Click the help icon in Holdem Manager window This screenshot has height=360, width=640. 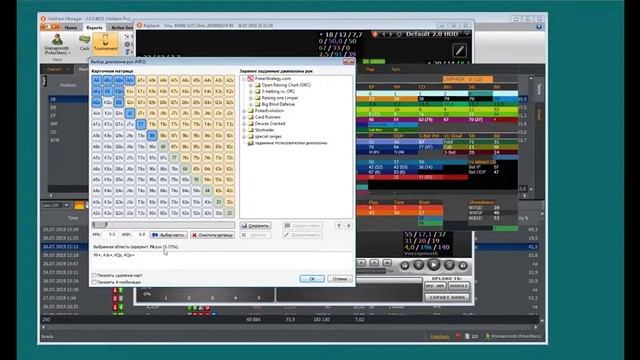(539, 27)
